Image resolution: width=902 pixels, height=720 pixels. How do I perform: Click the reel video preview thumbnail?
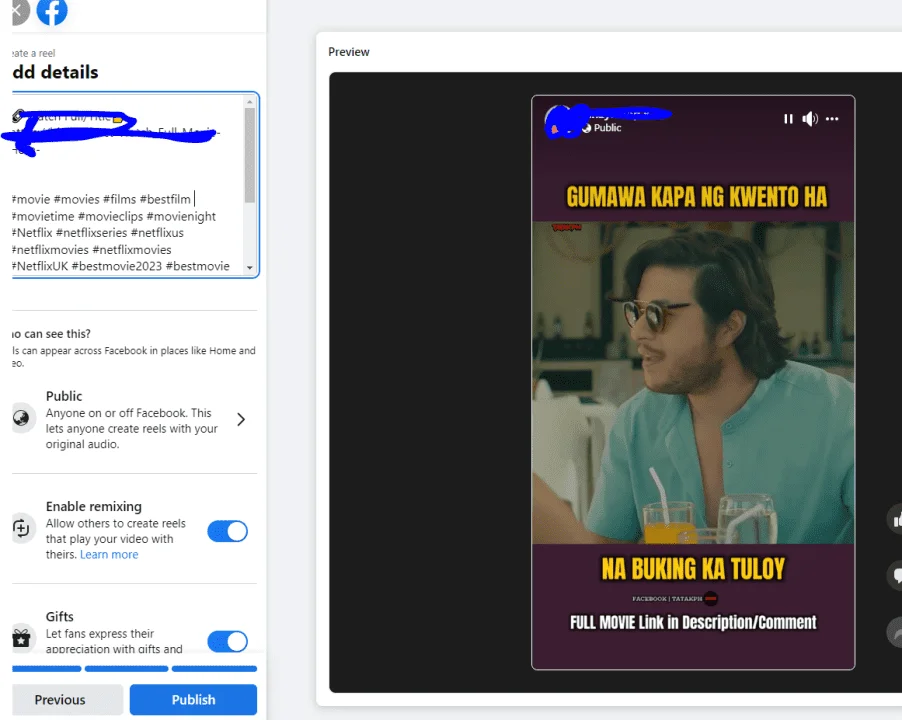(x=693, y=382)
